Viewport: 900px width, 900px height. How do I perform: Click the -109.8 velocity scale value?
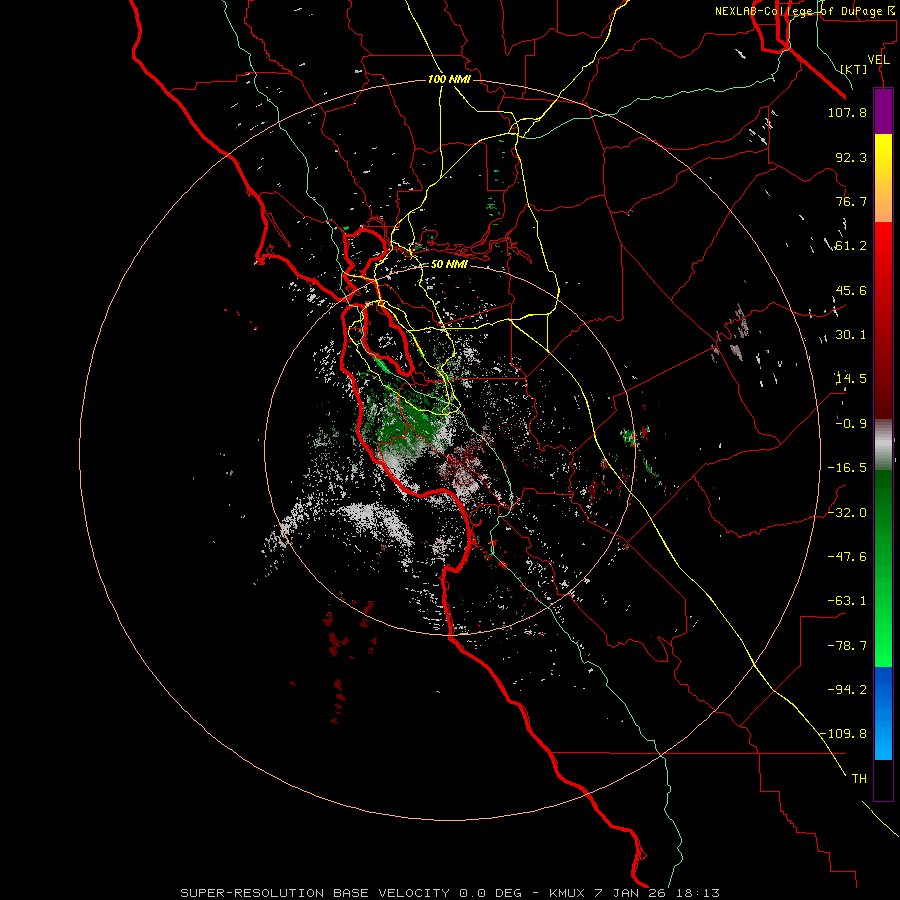coord(844,734)
